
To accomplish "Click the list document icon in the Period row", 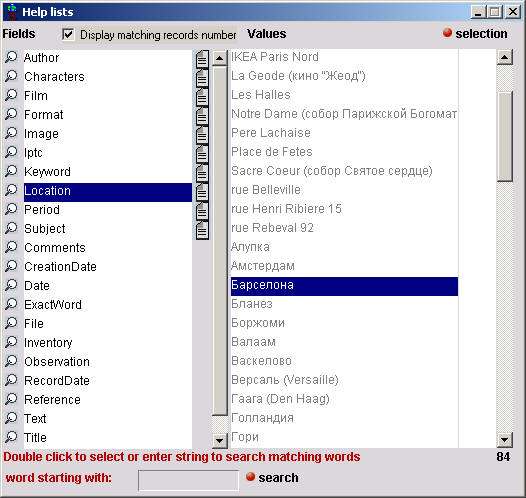I will 202,211.
